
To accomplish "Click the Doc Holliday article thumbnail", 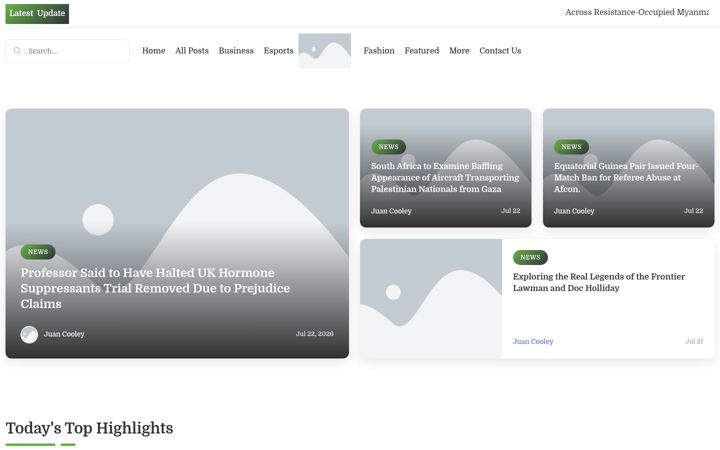I will [x=431, y=298].
